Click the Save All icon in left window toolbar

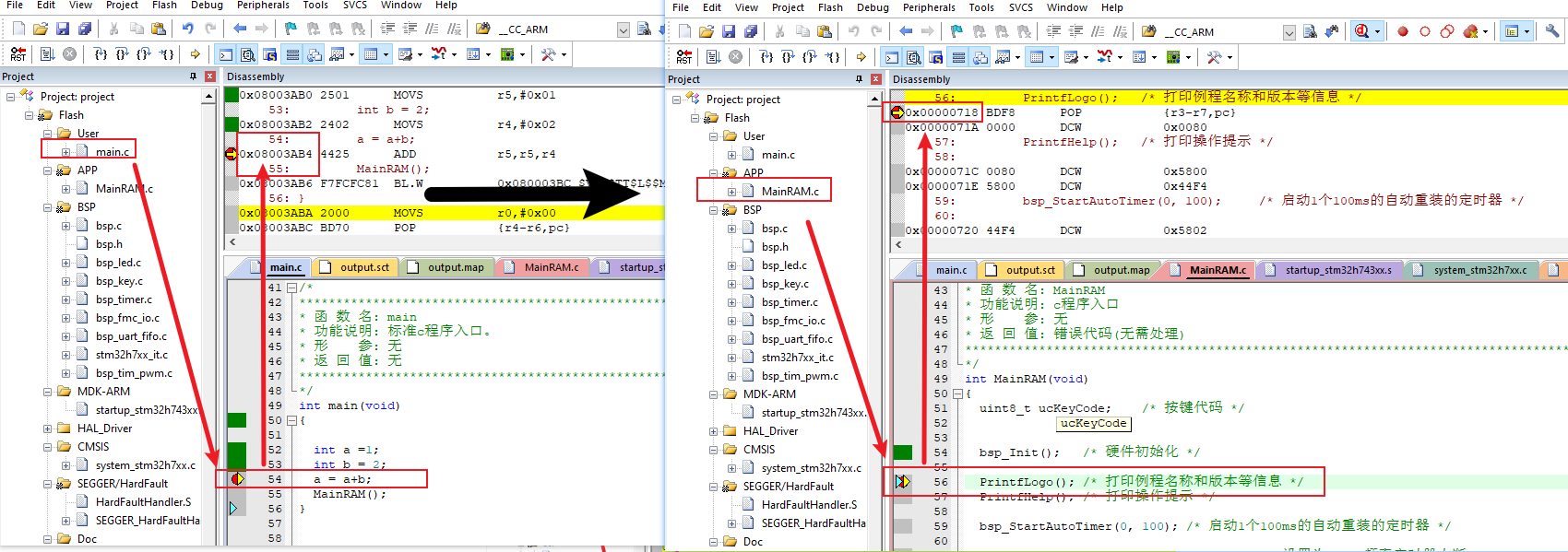pyautogui.click(x=85, y=29)
